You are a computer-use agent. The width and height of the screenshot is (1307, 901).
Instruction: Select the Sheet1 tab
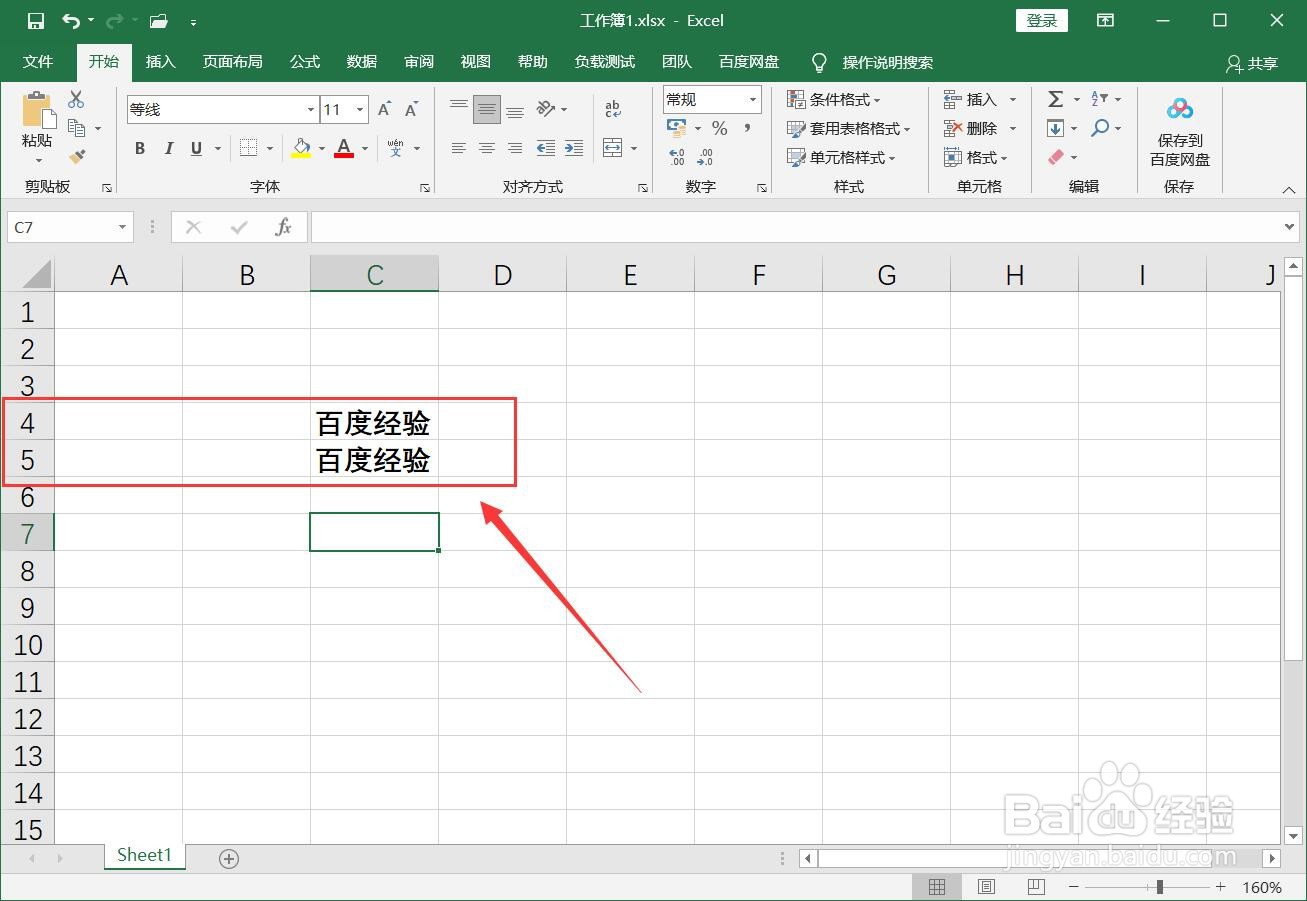pyautogui.click(x=144, y=855)
